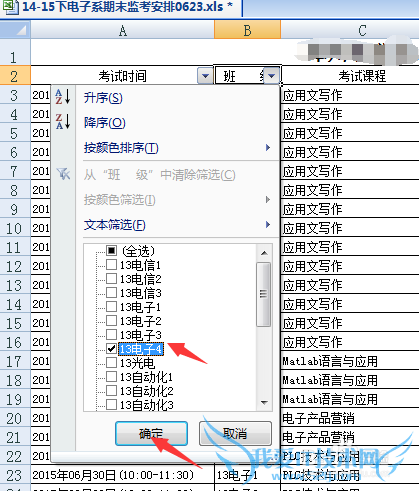Viewport: 419px width, 491px height.
Task: Click the filter list scroll up arrow
Action: pyautogui.click(x=264, y=253)
